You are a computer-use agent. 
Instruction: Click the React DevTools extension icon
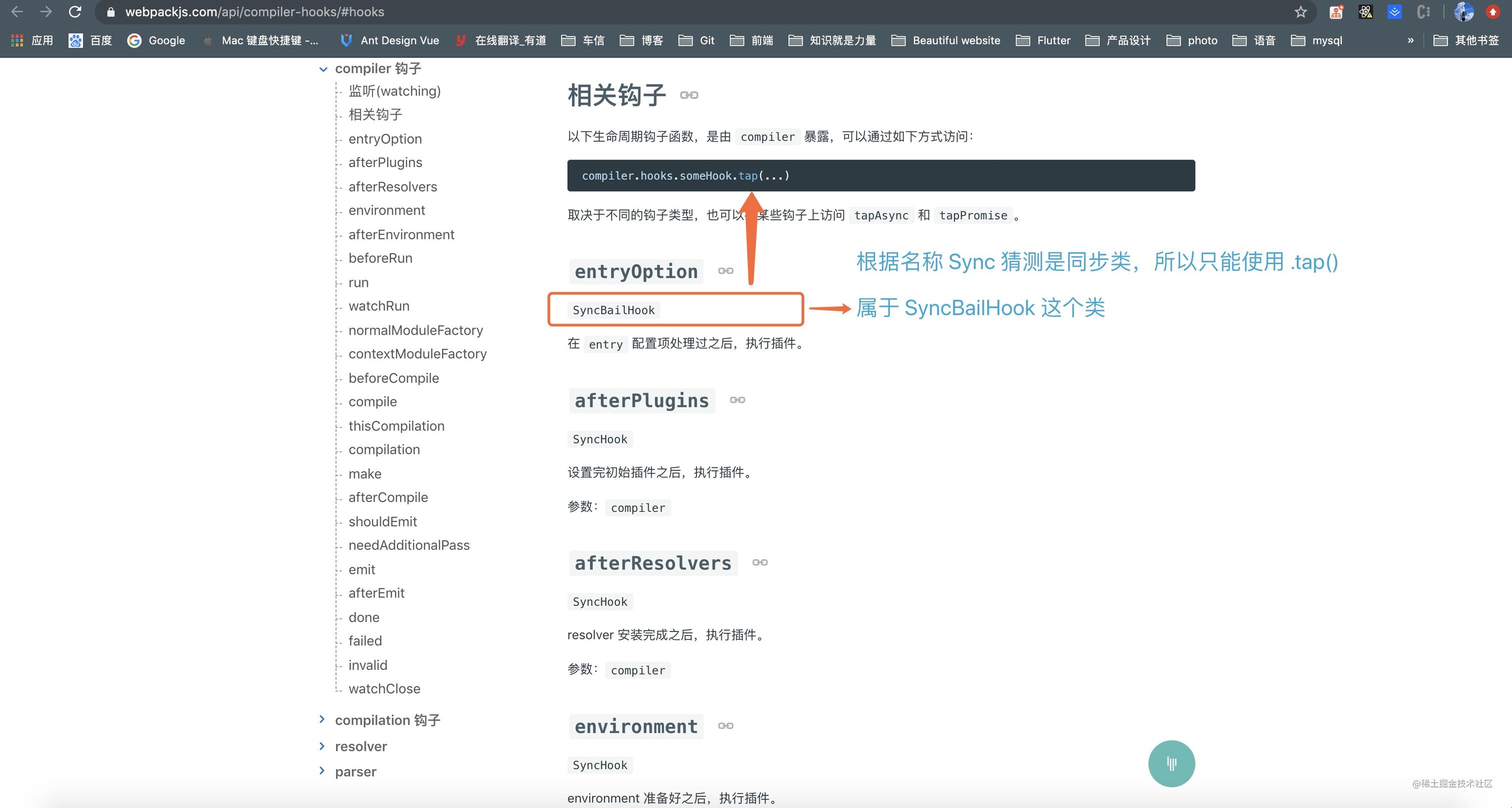tap(1365, 12)
